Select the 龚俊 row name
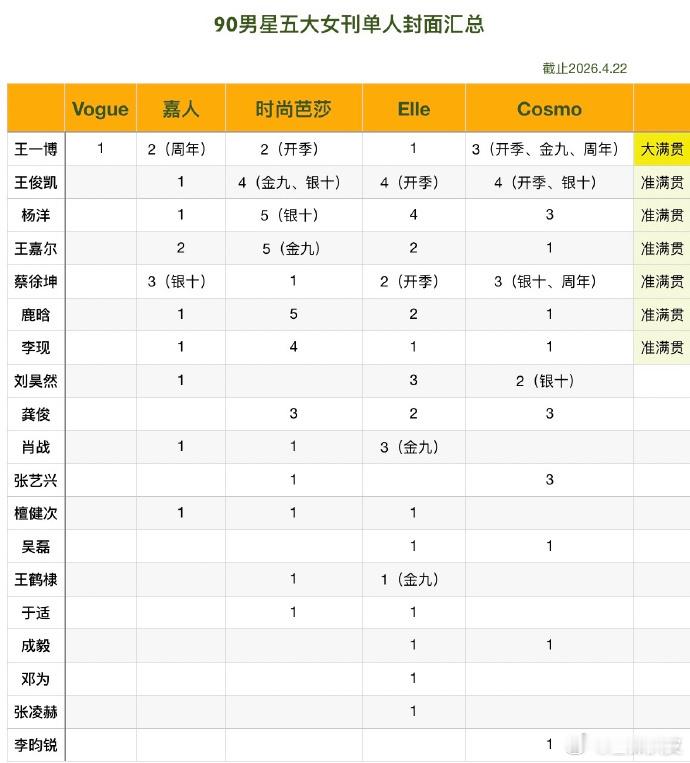This screenshot has width=690, height=763. (x=36, y=414)
